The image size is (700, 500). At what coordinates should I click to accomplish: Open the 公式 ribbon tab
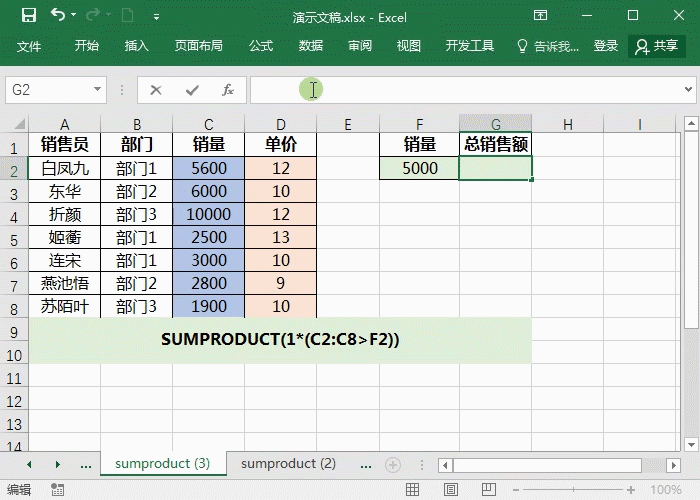tap(260, 46)
